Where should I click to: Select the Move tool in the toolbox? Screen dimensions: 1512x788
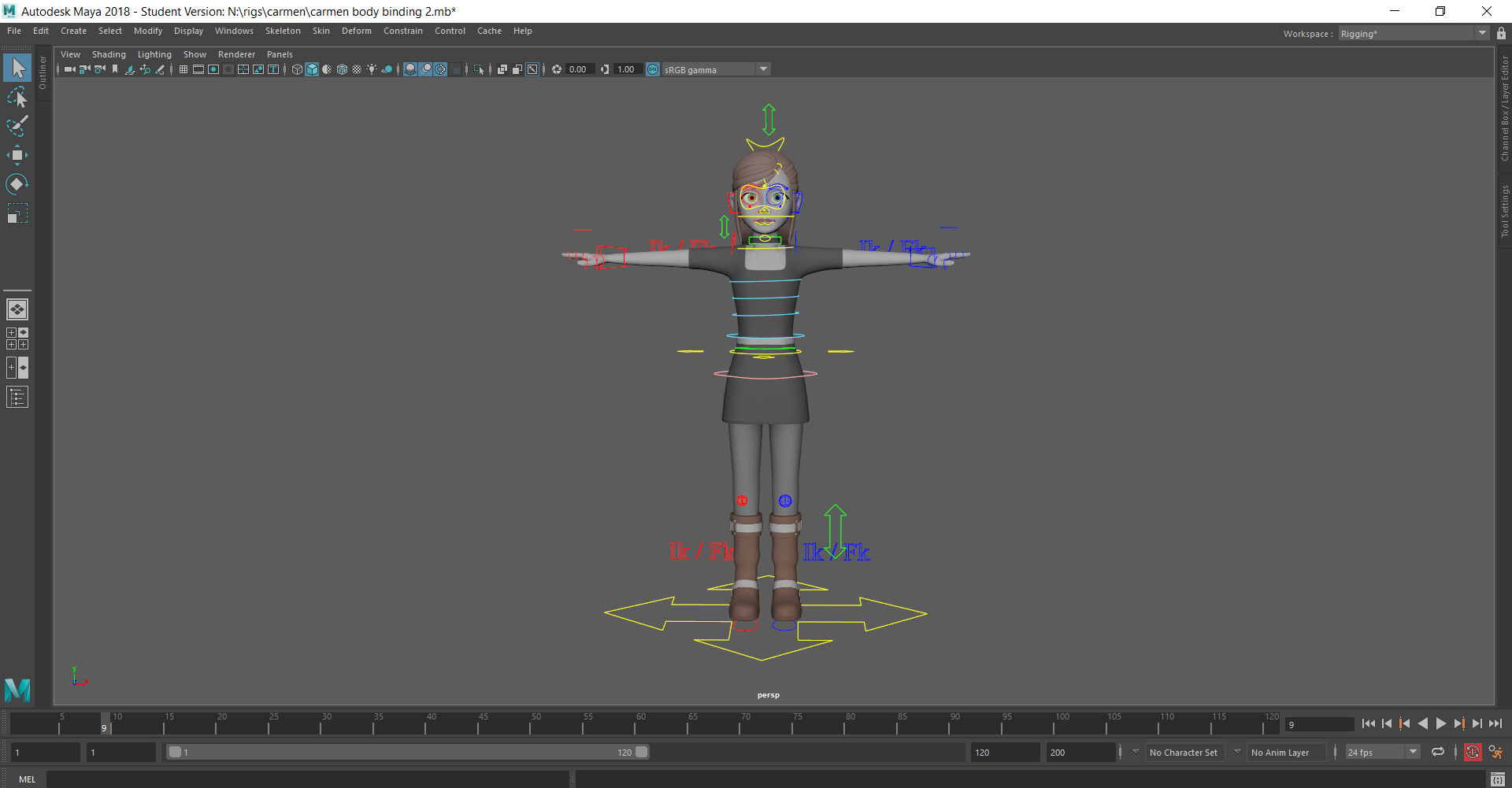[x=17, y=155]
